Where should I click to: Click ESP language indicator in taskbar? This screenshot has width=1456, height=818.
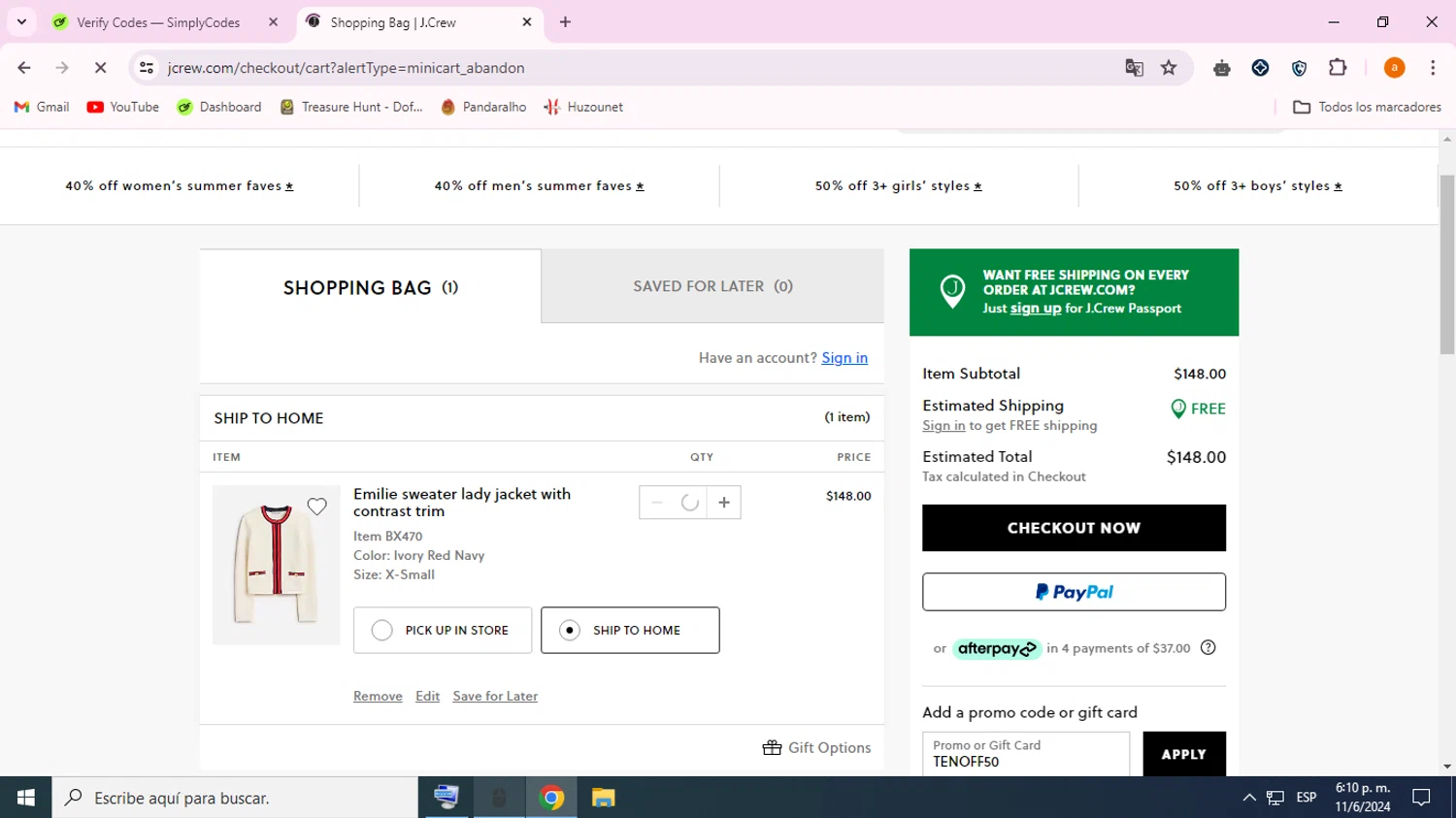pos(1307,798)
